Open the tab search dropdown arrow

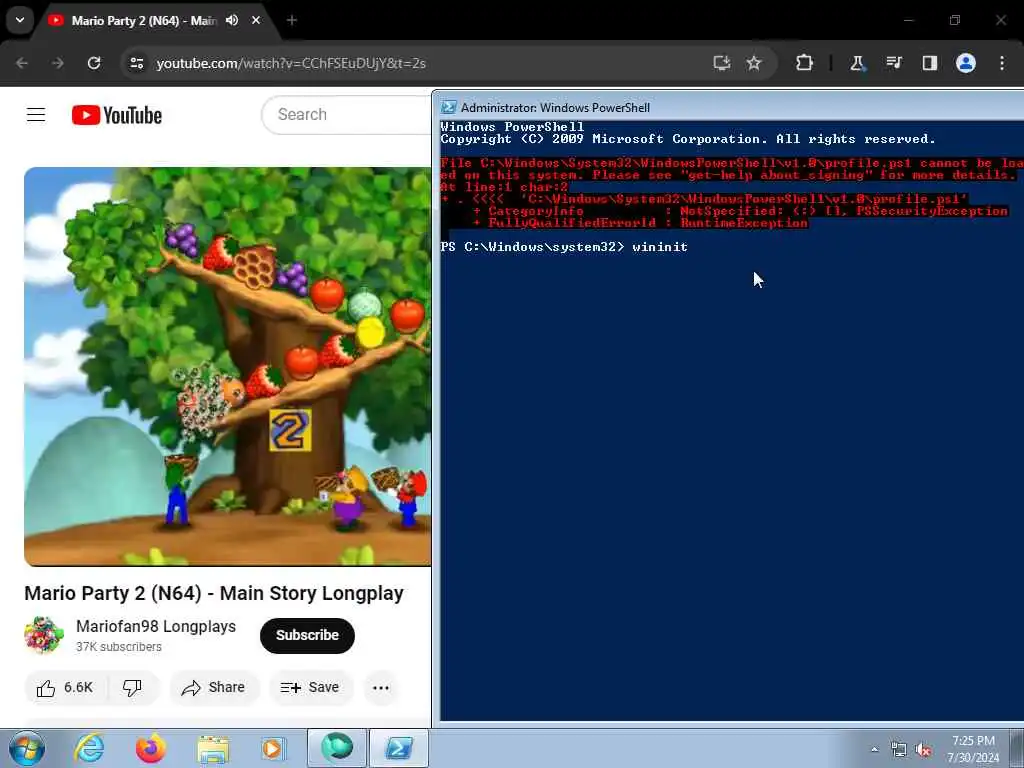coord(20,20)
